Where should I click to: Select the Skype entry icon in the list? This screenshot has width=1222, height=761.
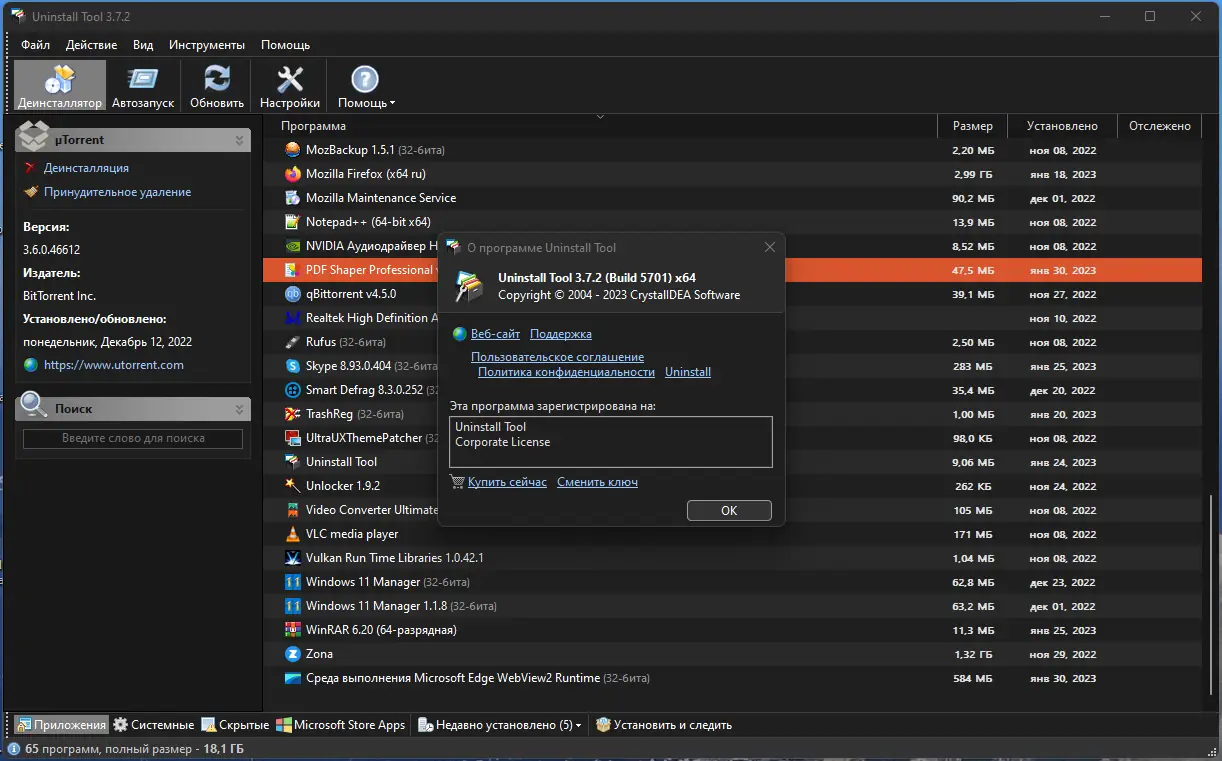292,365
